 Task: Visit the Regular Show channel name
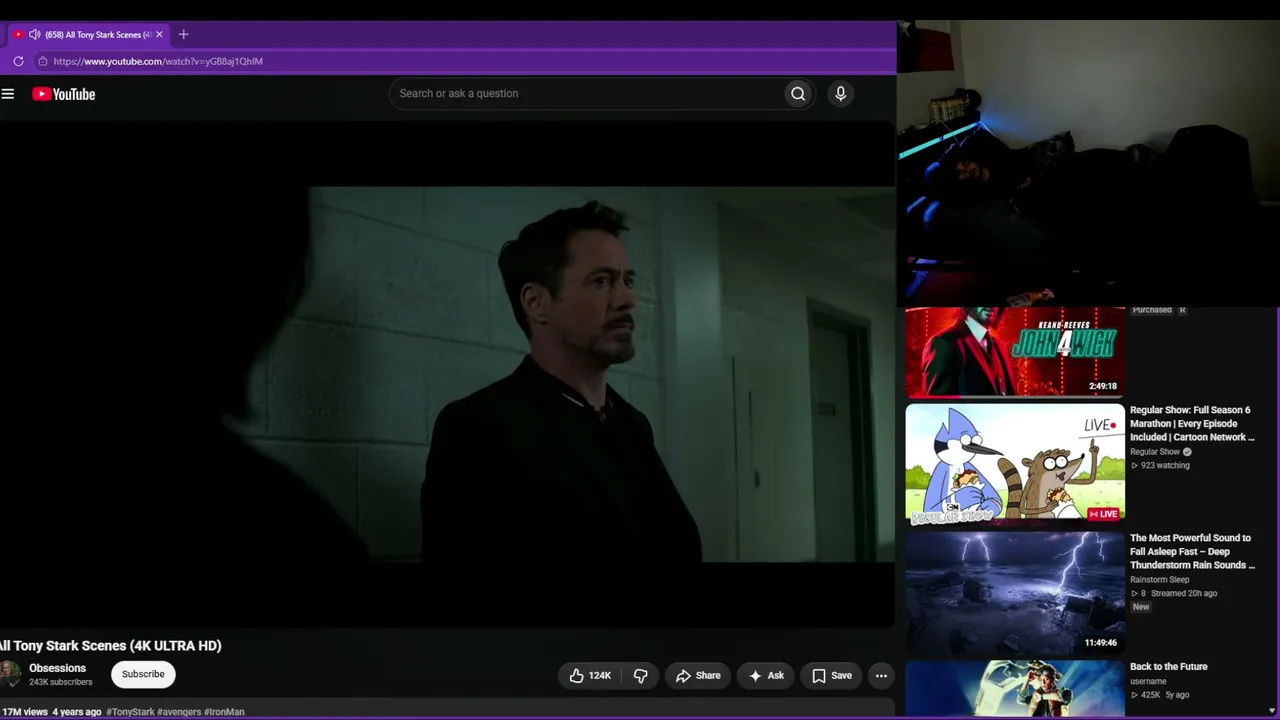pos(1155,452)
